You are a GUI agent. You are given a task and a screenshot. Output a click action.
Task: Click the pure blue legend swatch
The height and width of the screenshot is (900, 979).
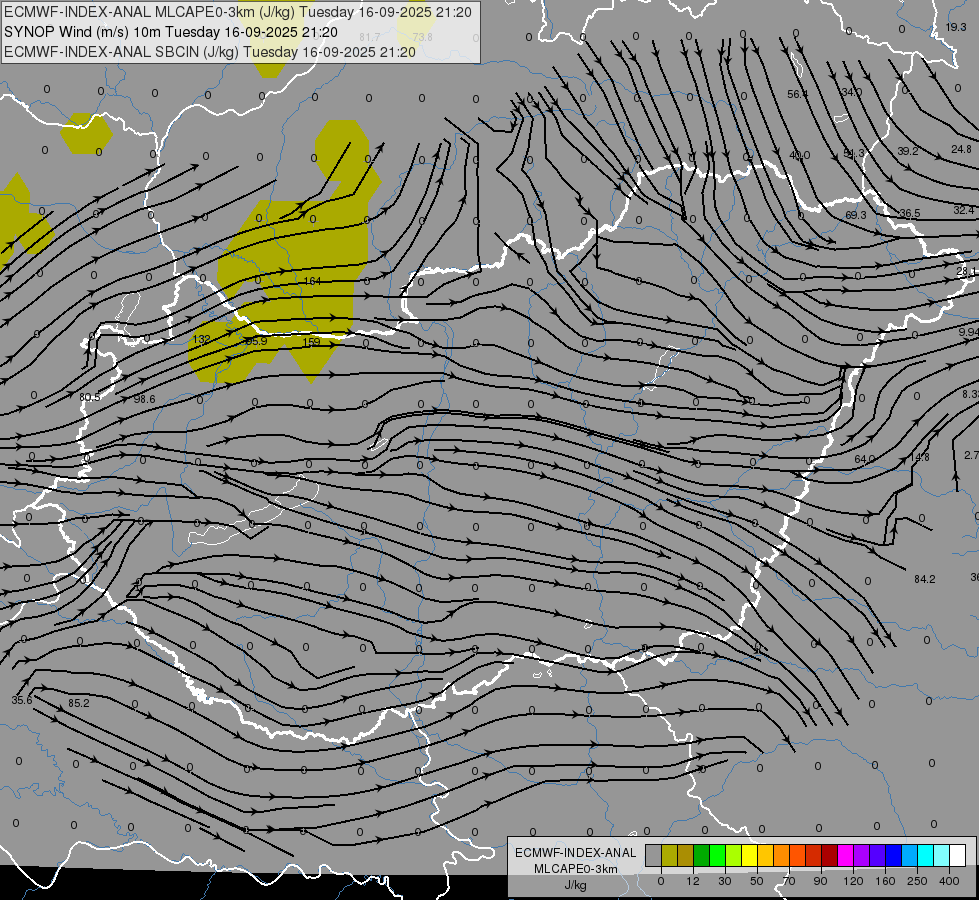coord(894,855)
